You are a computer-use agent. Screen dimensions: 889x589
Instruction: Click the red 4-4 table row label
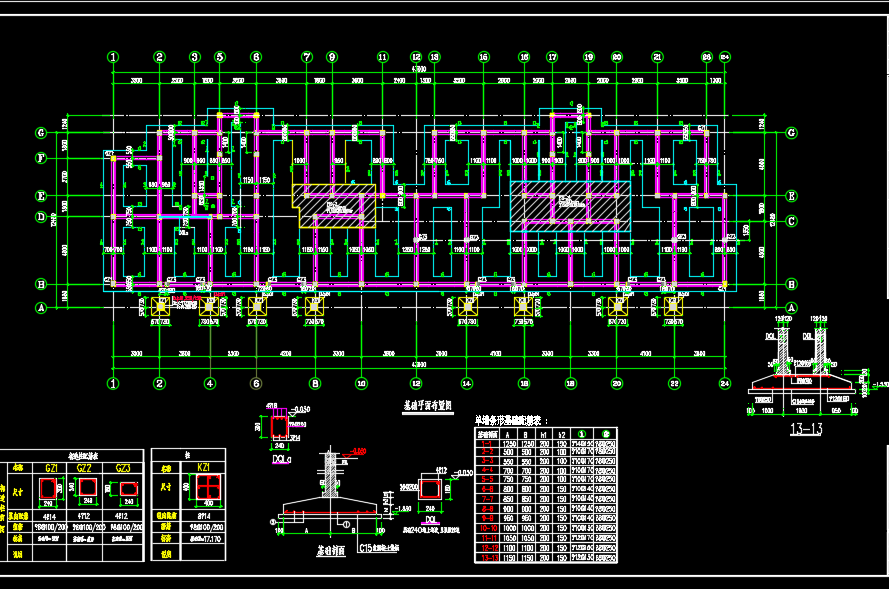click(487, 471)
